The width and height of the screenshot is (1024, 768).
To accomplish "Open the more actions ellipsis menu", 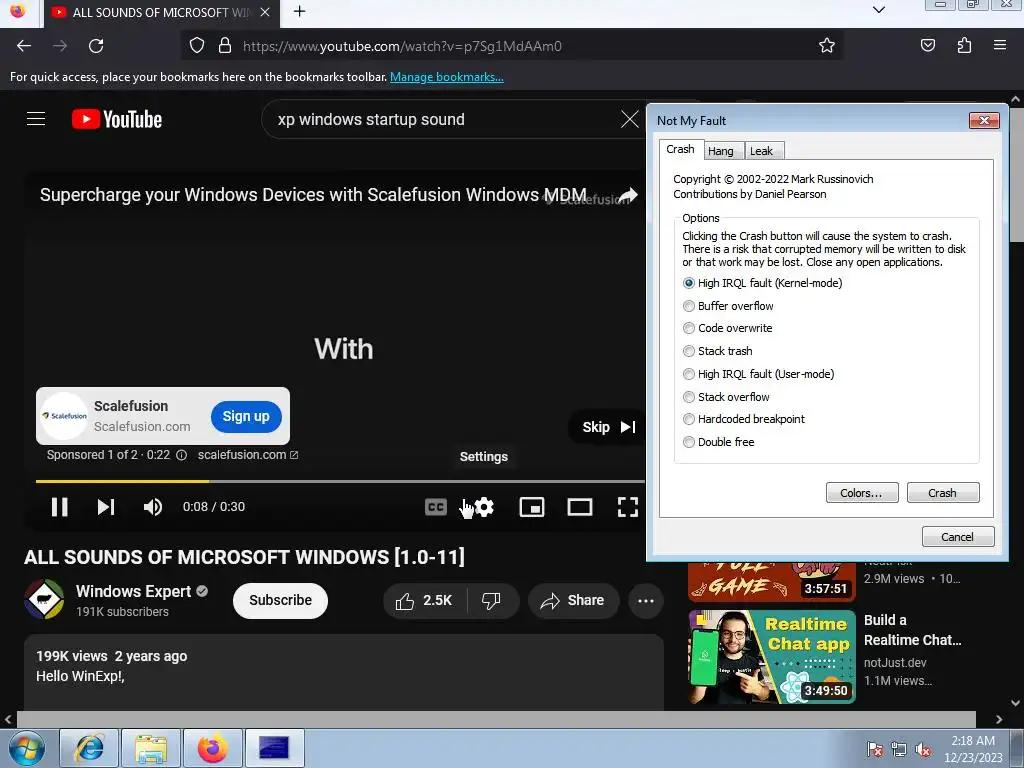I will [x=646, y=600].
